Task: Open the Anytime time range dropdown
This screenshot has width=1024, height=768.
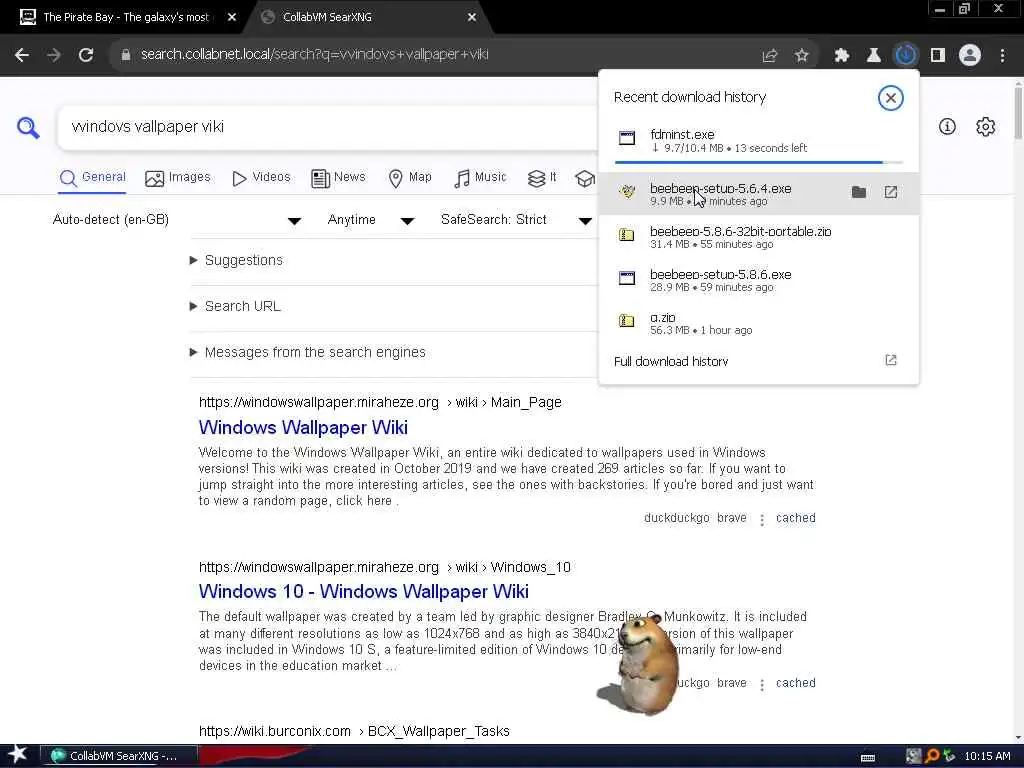Action: 370,220
